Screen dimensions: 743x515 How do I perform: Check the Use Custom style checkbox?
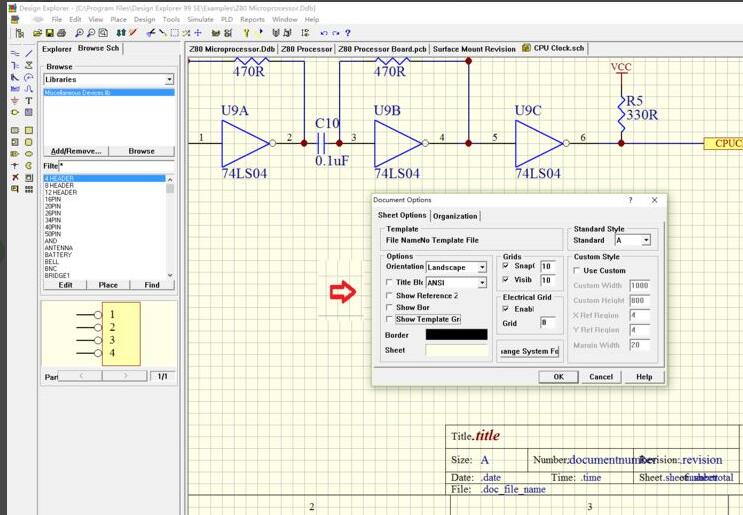(577, 270)
